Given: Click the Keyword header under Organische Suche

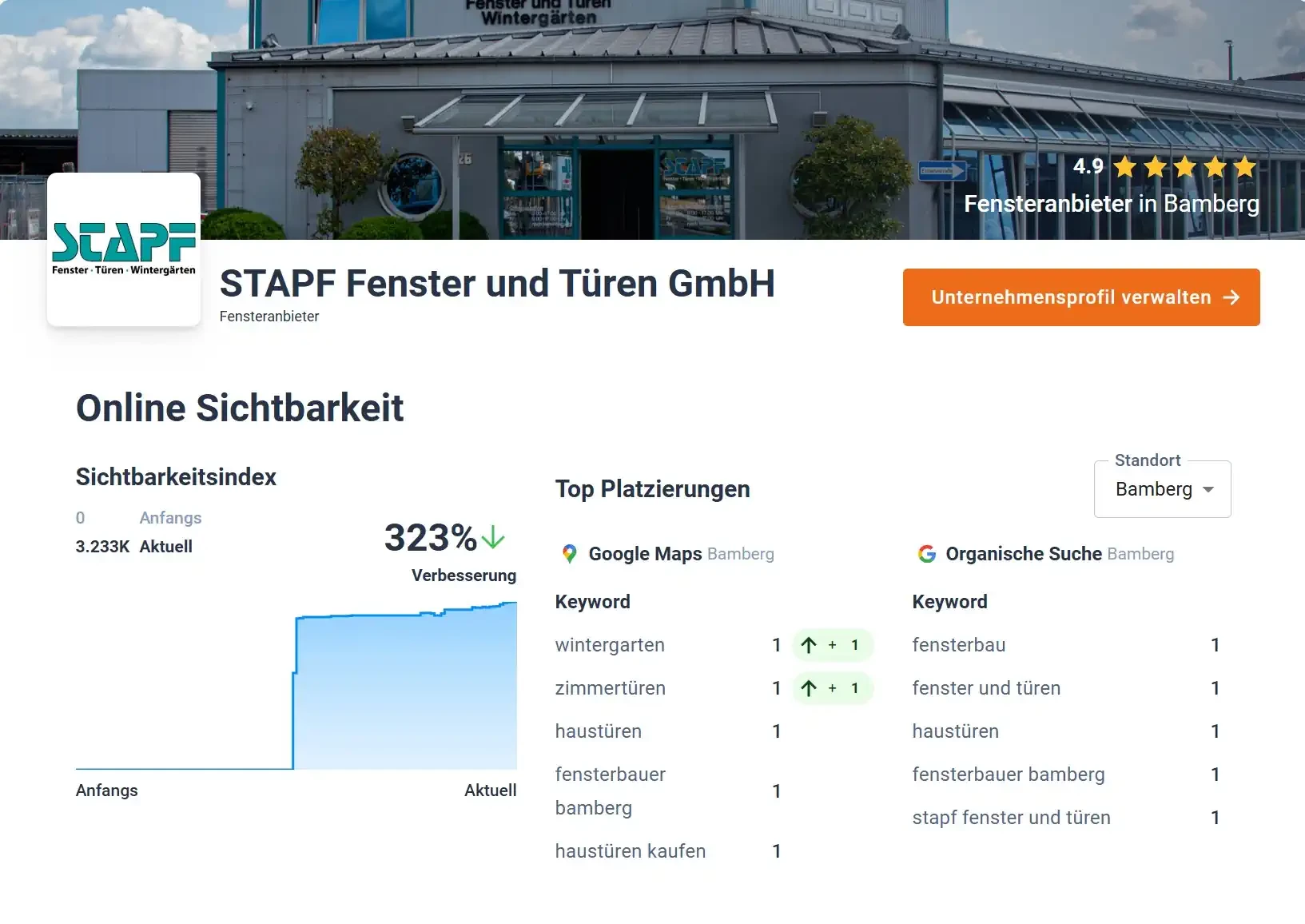Looking at the screenshot, I should tap(950, 602).
